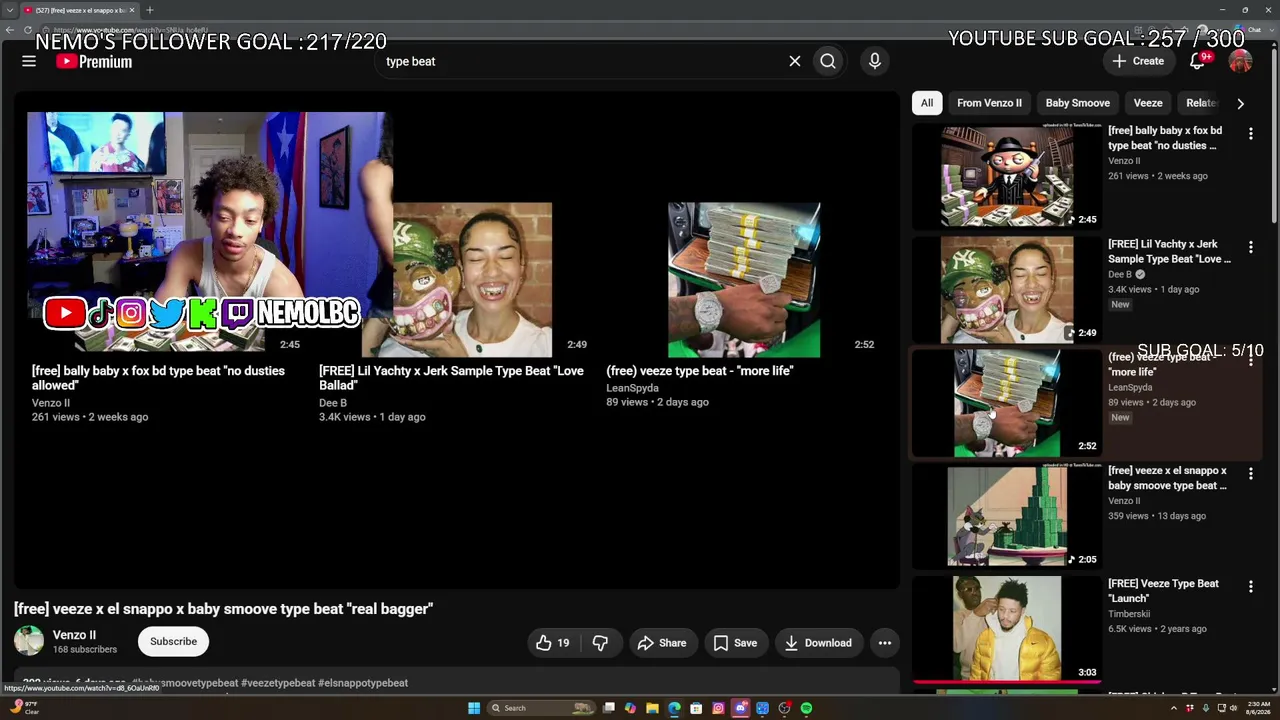This screenshot has width=1280, height=720.
Task: Open a new browser tab
Action: (150, 10)
